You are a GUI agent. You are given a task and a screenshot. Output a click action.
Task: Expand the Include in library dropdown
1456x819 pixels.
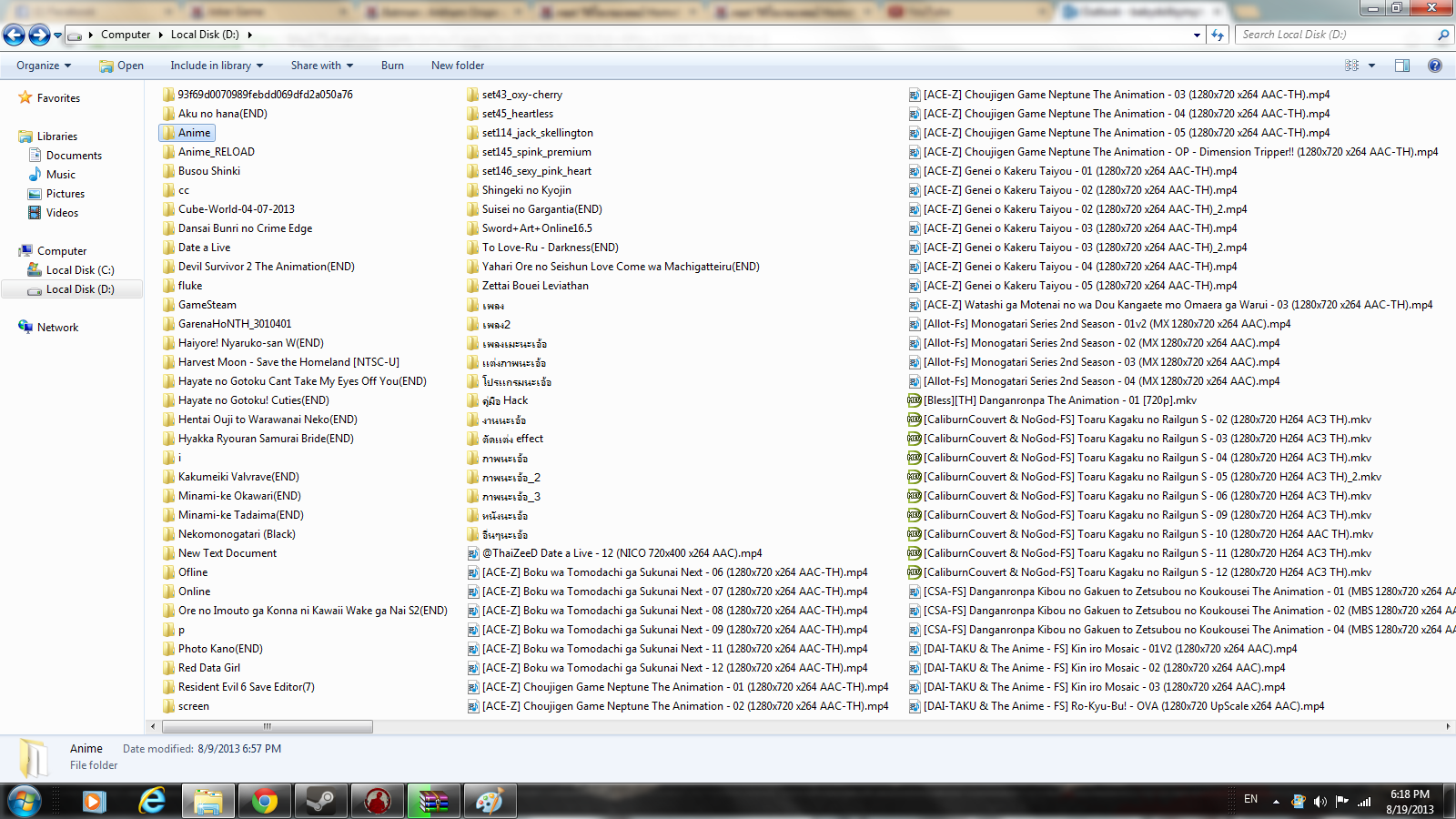coord(217,66)
